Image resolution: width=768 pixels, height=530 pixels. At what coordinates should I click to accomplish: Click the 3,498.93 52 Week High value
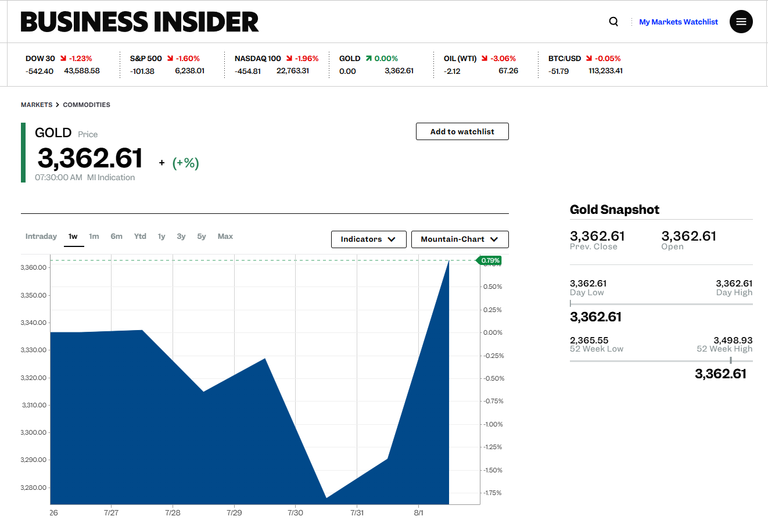click(733, 340)
